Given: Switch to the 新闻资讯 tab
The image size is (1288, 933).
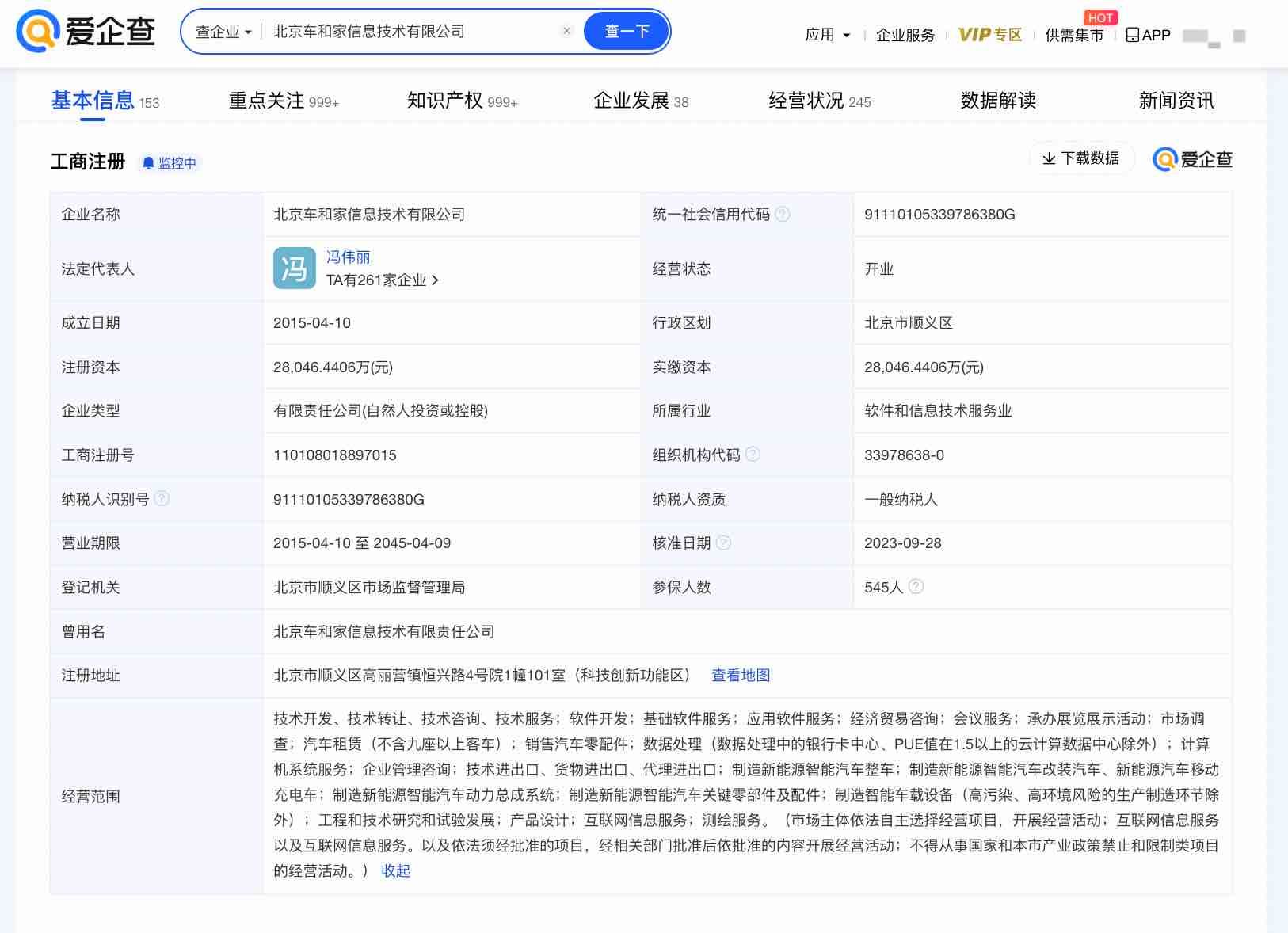Looking at the screenshot, I should coord(1176,101).
